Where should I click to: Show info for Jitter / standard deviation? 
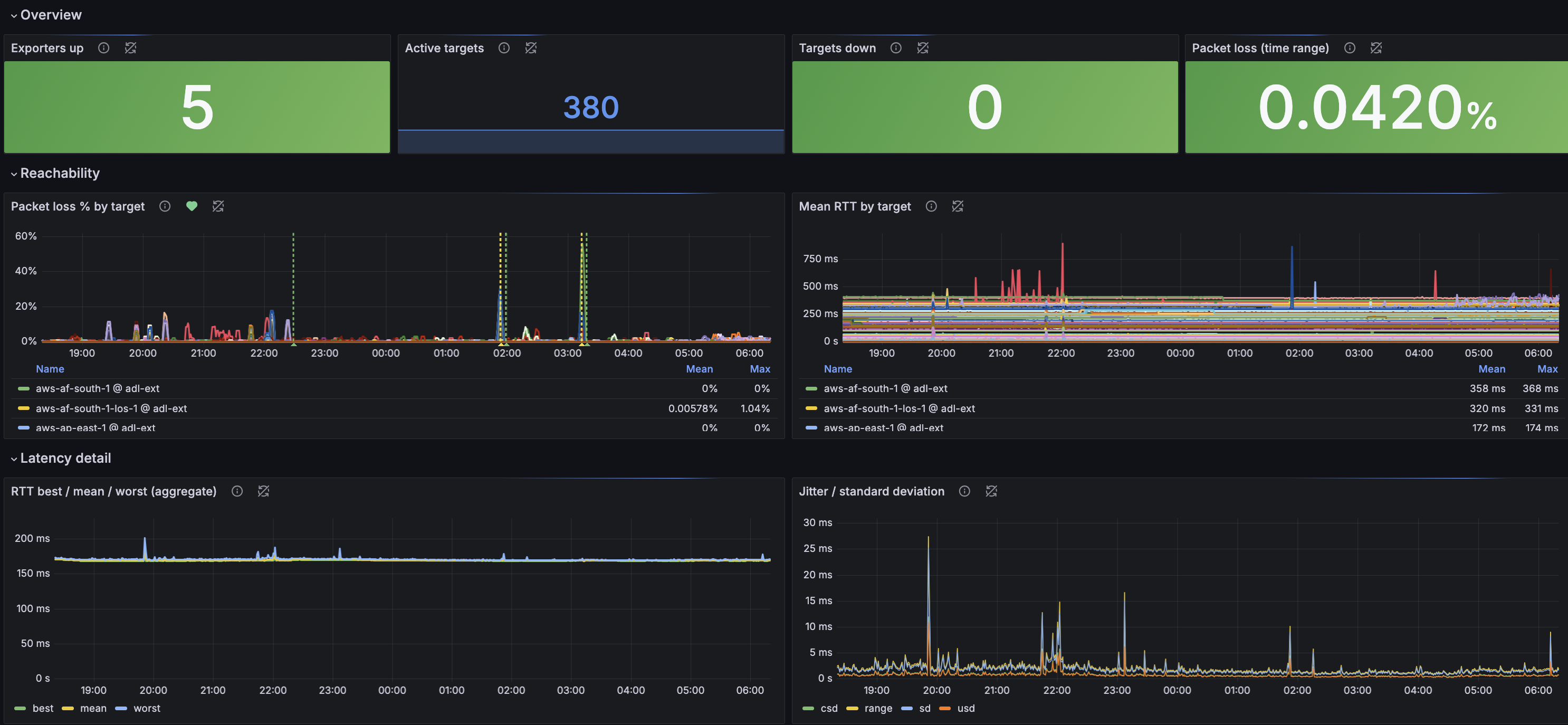tap(965, 491)
